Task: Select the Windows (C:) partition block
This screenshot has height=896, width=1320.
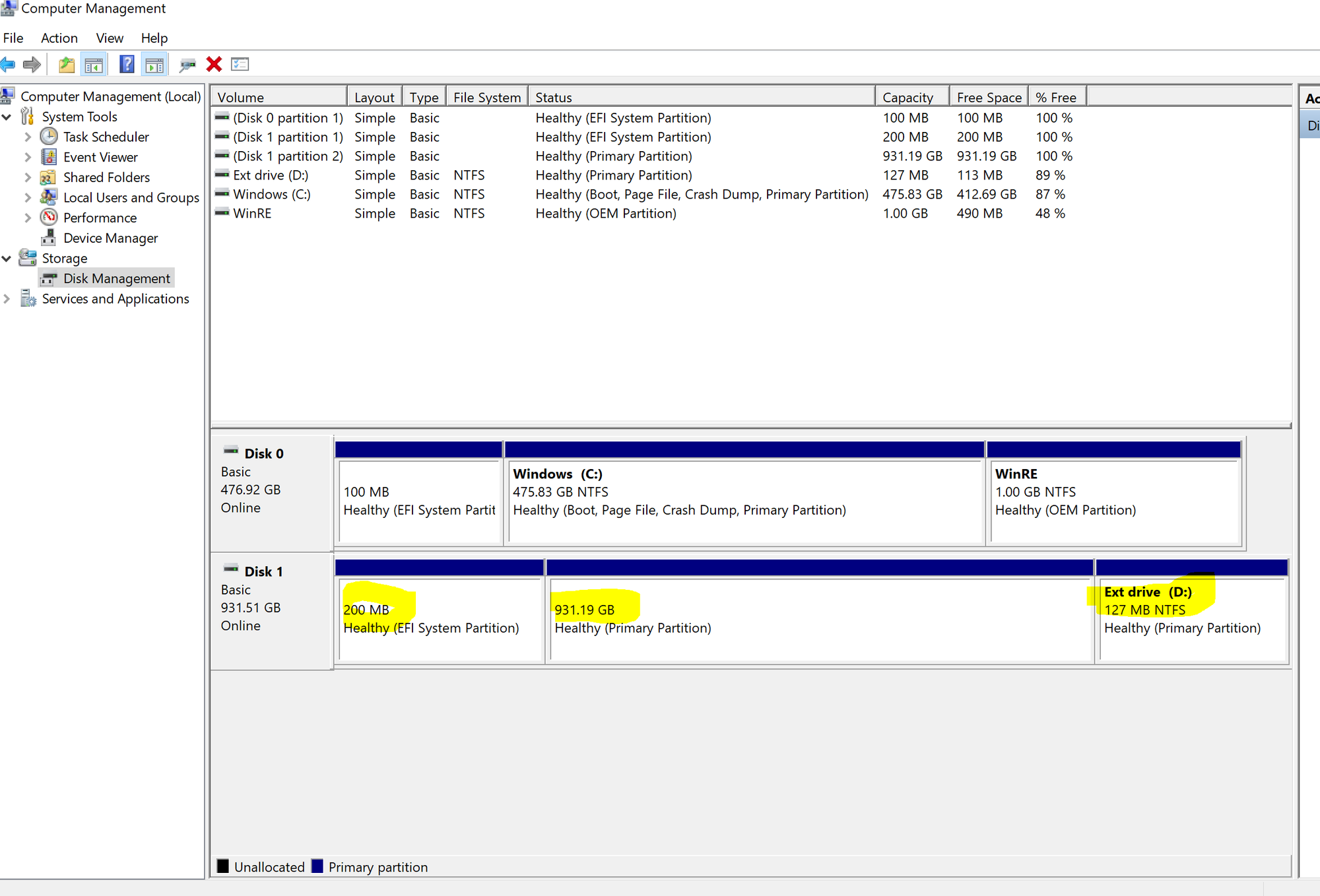Action: pos(744,495)
